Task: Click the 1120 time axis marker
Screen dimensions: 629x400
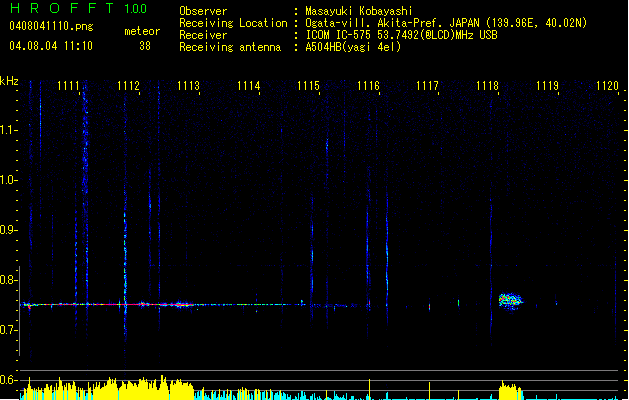Action: (607, 86)
